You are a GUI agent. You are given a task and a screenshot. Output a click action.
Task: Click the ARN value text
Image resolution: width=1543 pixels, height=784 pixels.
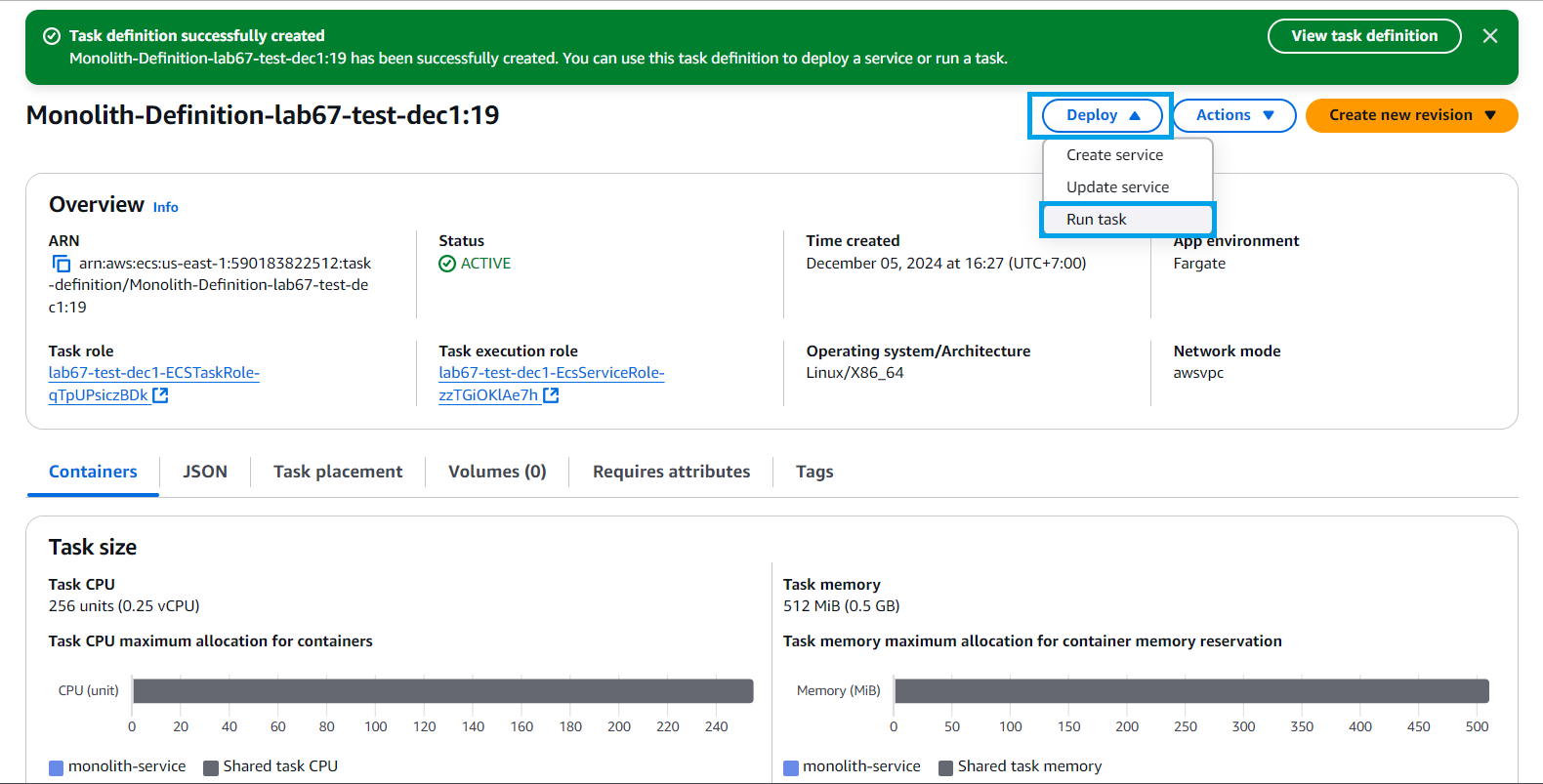click(210, 285)
